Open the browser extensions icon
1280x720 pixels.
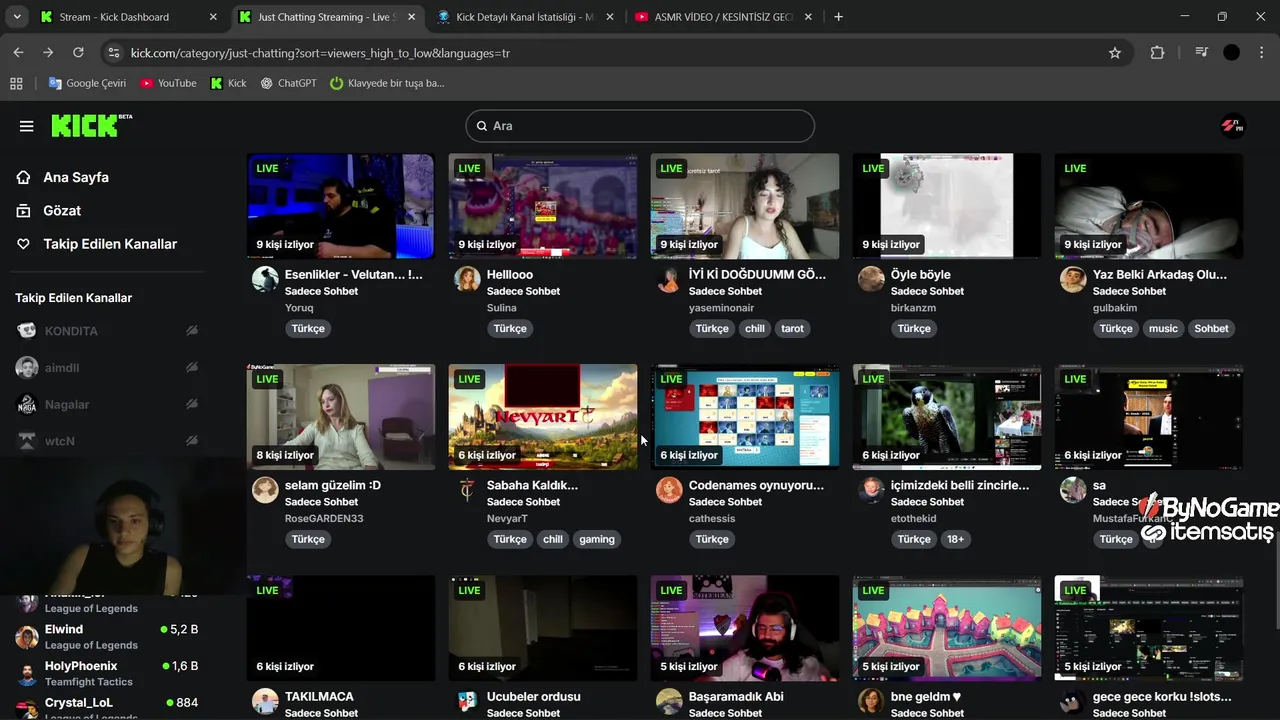[1157, 53]
